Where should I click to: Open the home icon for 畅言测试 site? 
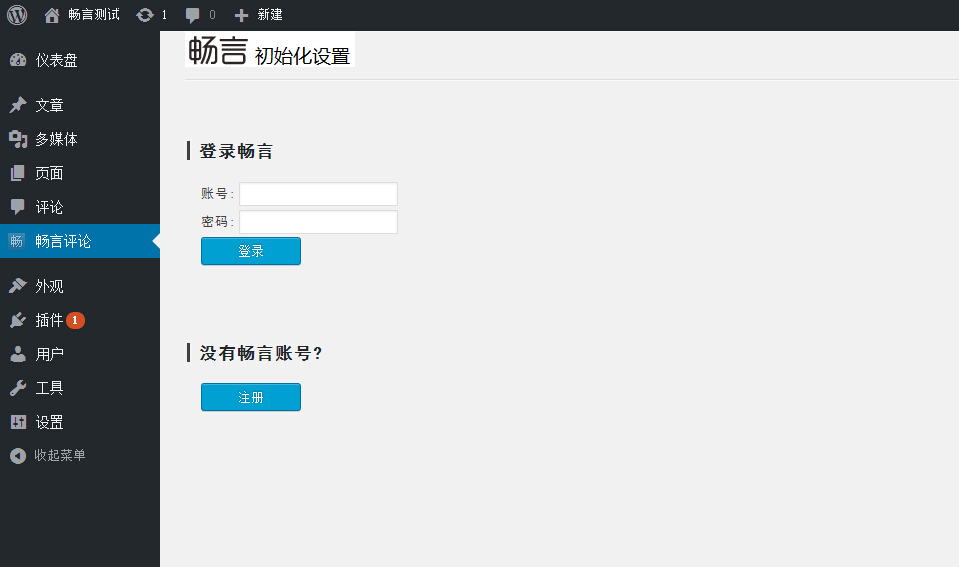[x=52, y=15]
